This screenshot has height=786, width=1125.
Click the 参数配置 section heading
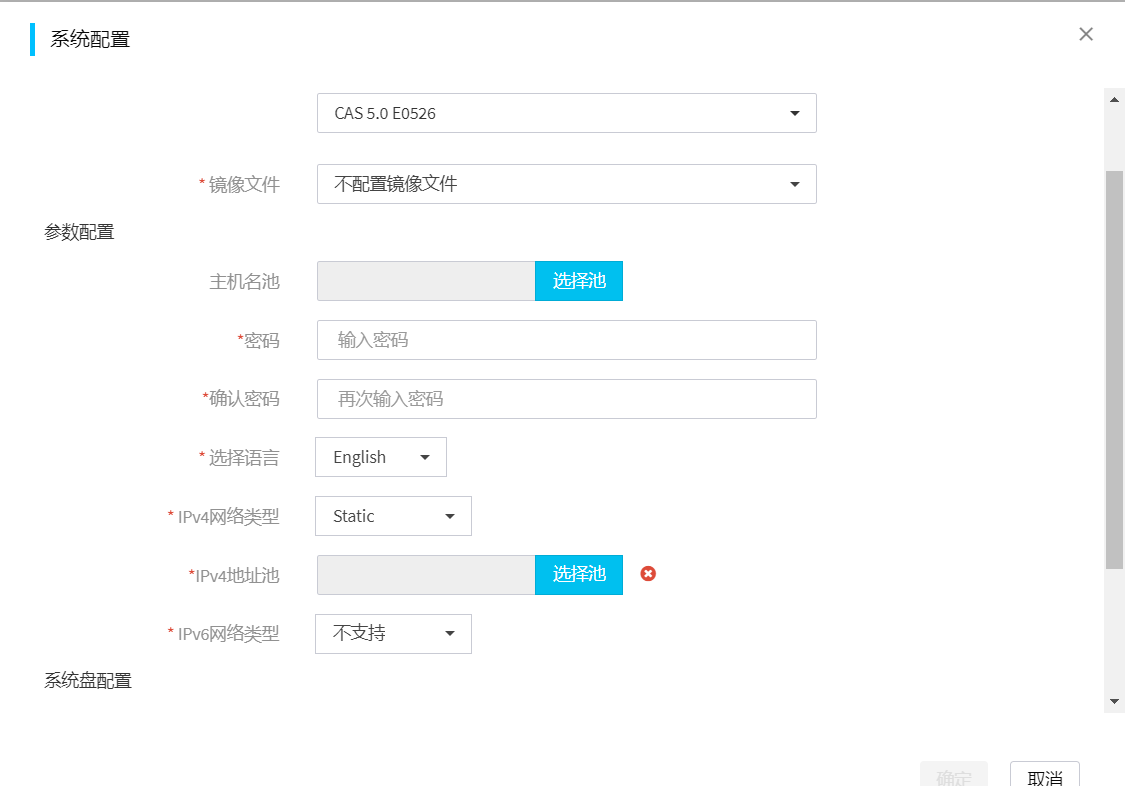pyautogui.click(x=79, y=232)
